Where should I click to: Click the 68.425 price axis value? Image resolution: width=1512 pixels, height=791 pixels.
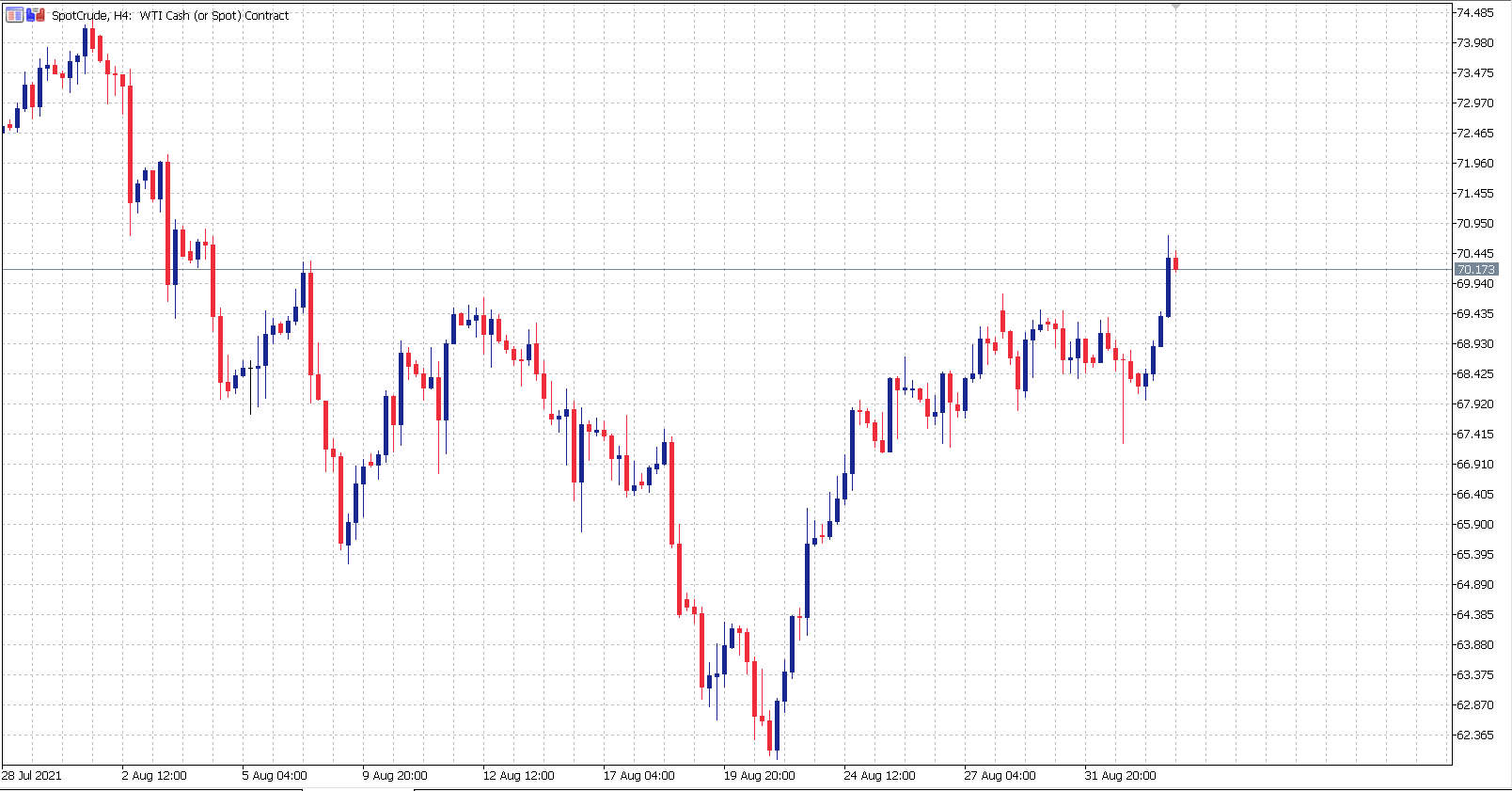coord(1474,374)
